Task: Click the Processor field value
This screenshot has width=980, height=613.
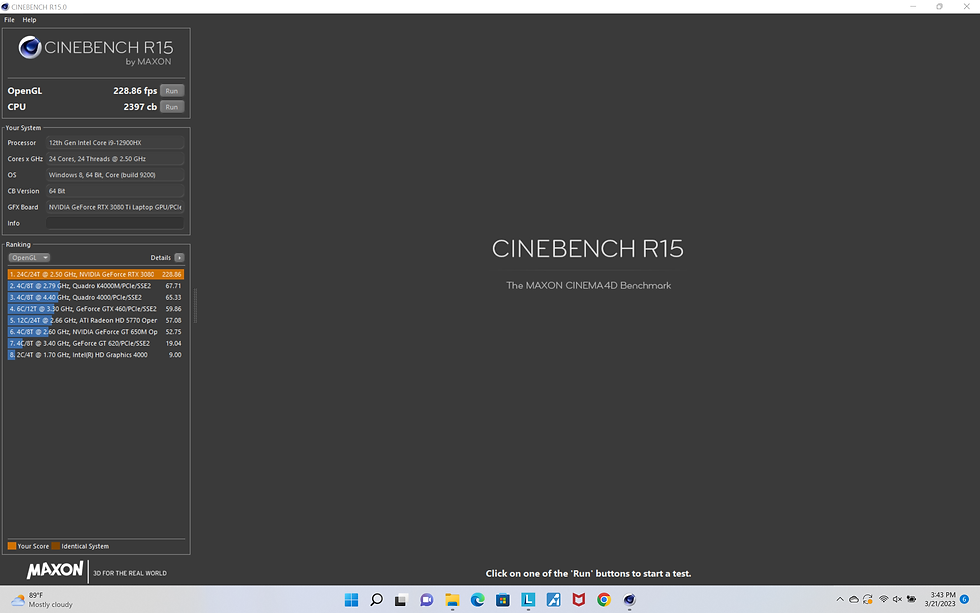Action: [115, 142]
